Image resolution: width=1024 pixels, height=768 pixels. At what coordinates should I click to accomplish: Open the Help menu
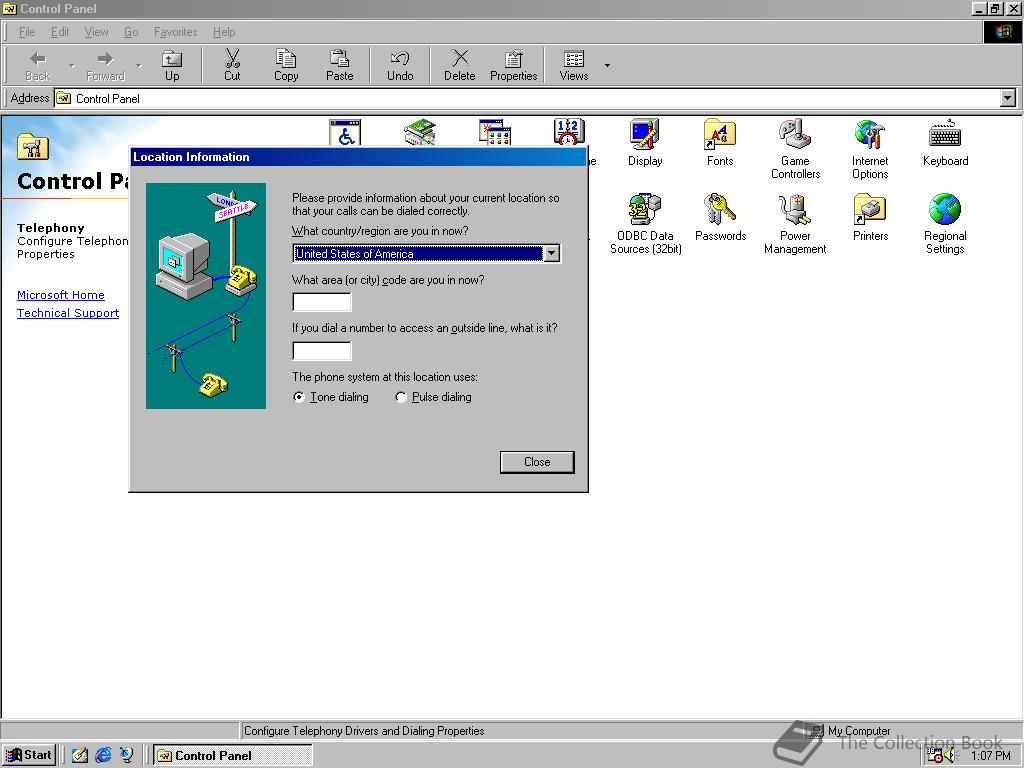[224, 32]
